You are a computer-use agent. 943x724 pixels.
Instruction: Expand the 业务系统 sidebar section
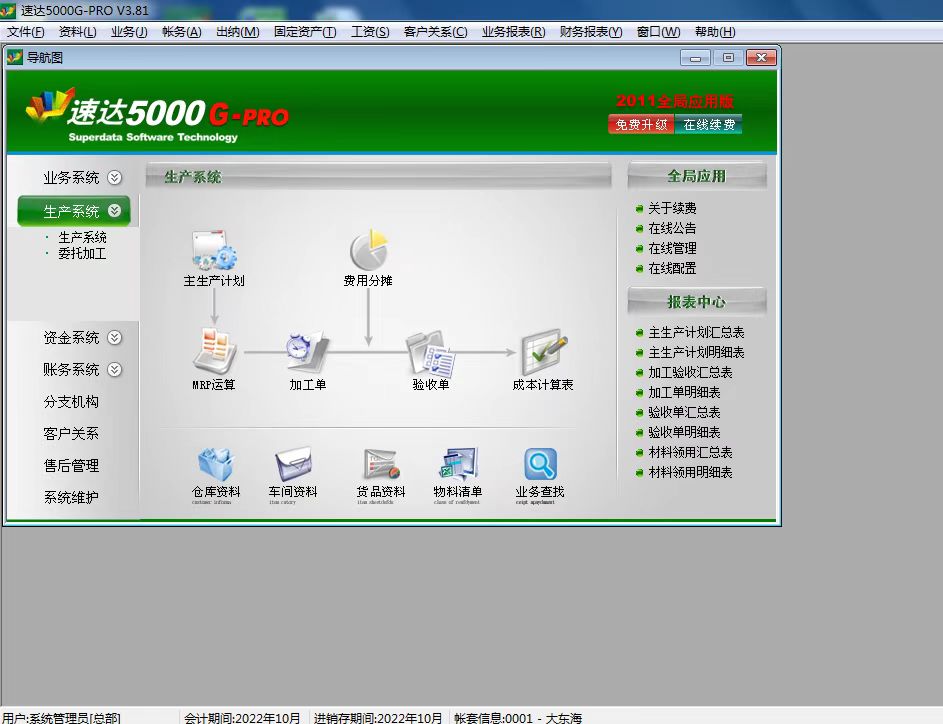pos(115,178)
